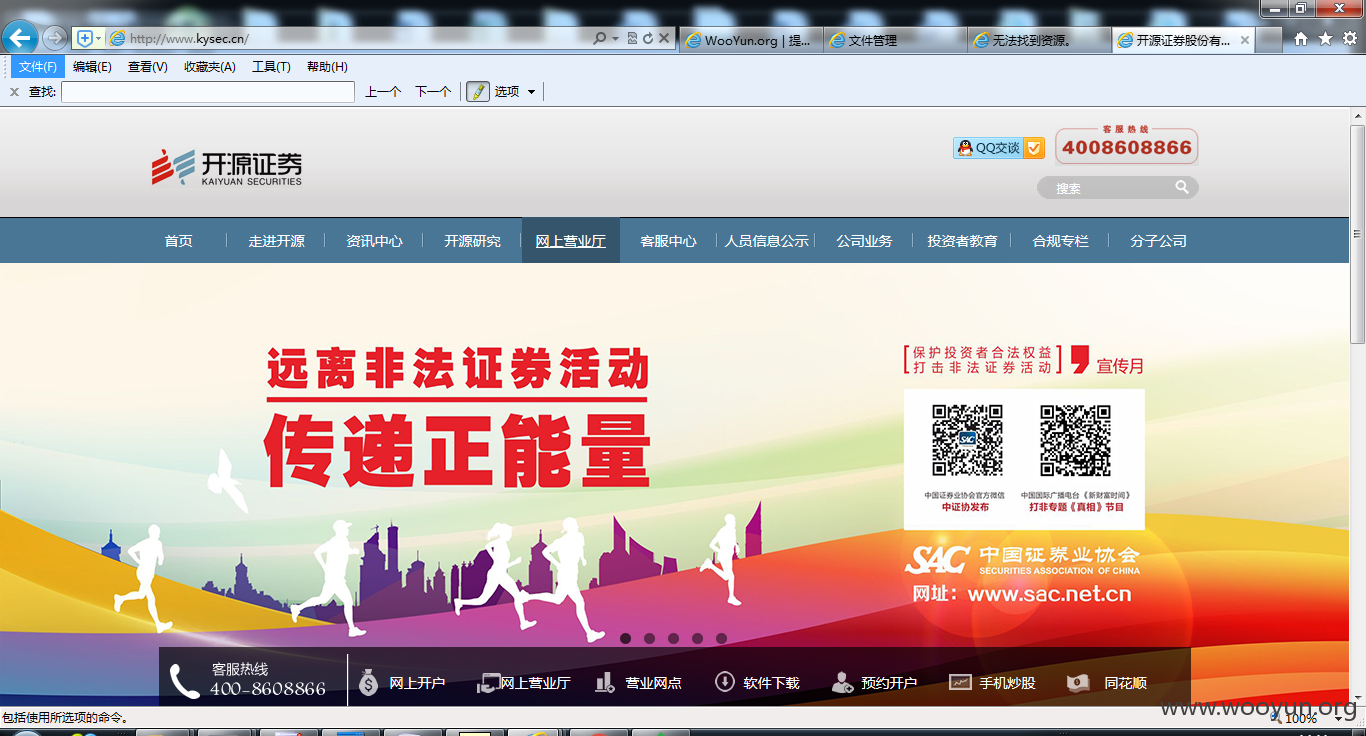Select the third carousel dot indicator
Screen dimensions: 1366x736
(673, 638)
